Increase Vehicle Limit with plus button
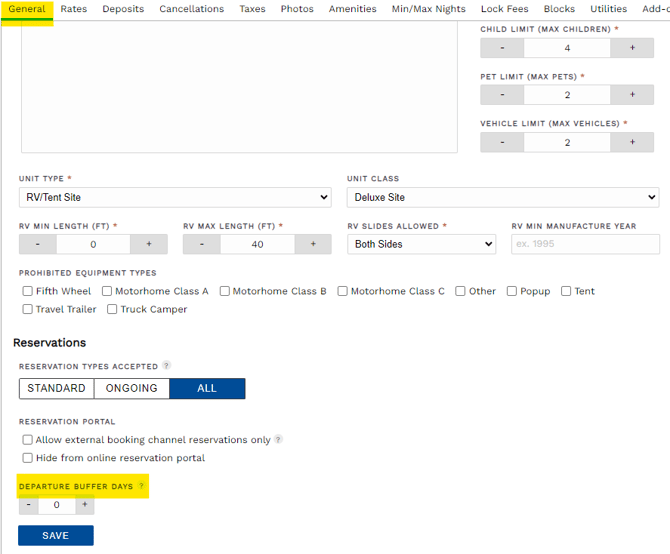The image size is (670, 554). coord(632,142)
